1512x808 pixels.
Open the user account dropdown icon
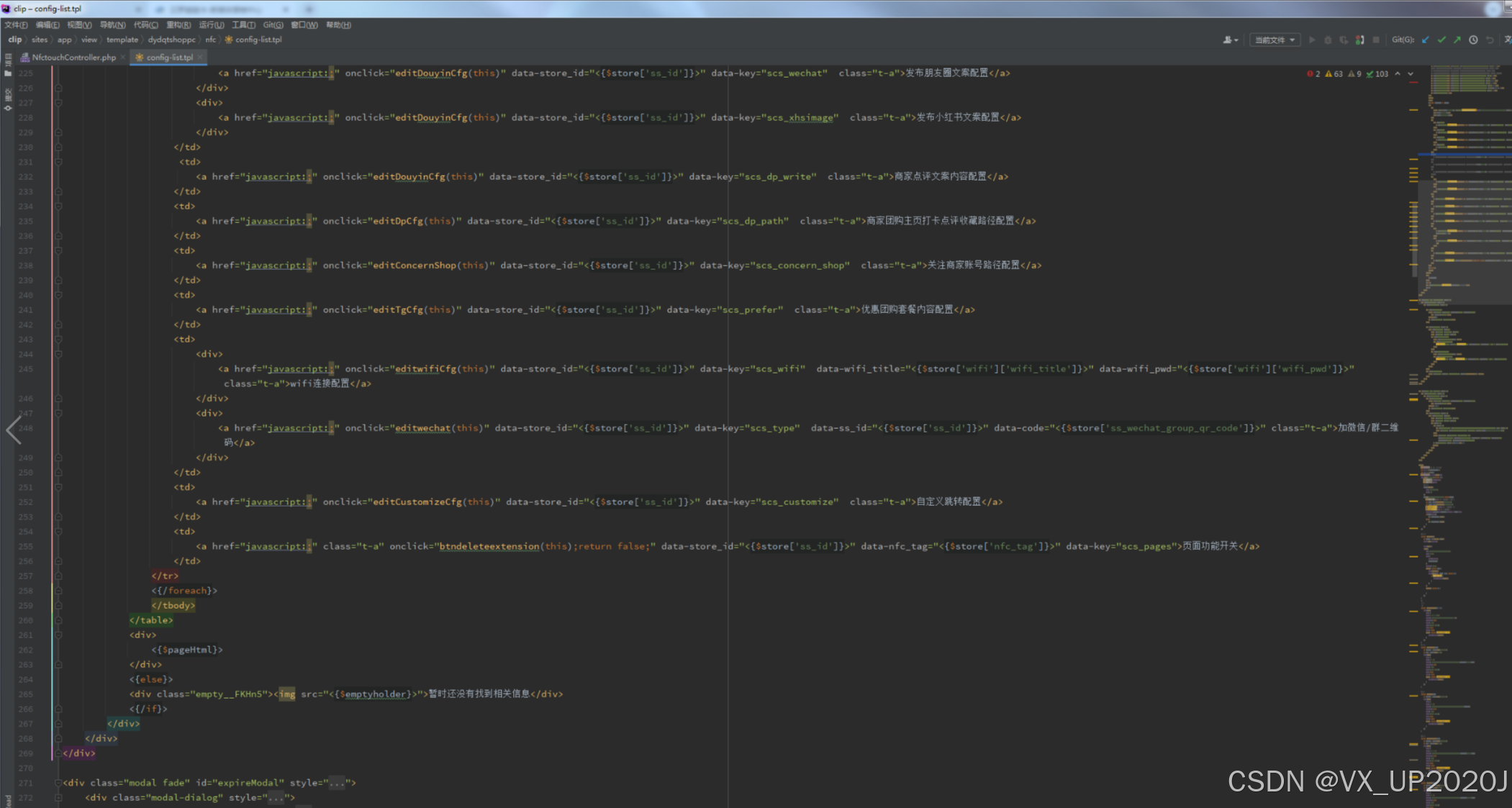click(x=1231, y=40)
